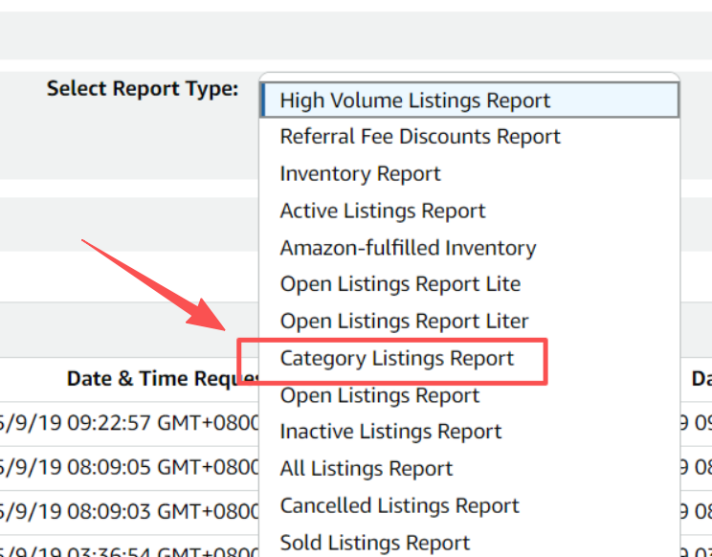The height and width of the screenshot is (557, 712).
Task: Select plain Open Listings Report option
Action: tap(379, 395)
